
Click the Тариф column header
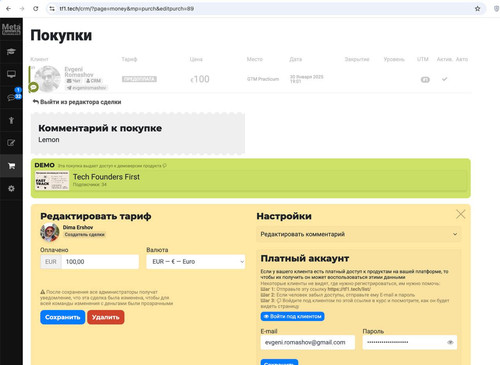click(x=129, y=59)
